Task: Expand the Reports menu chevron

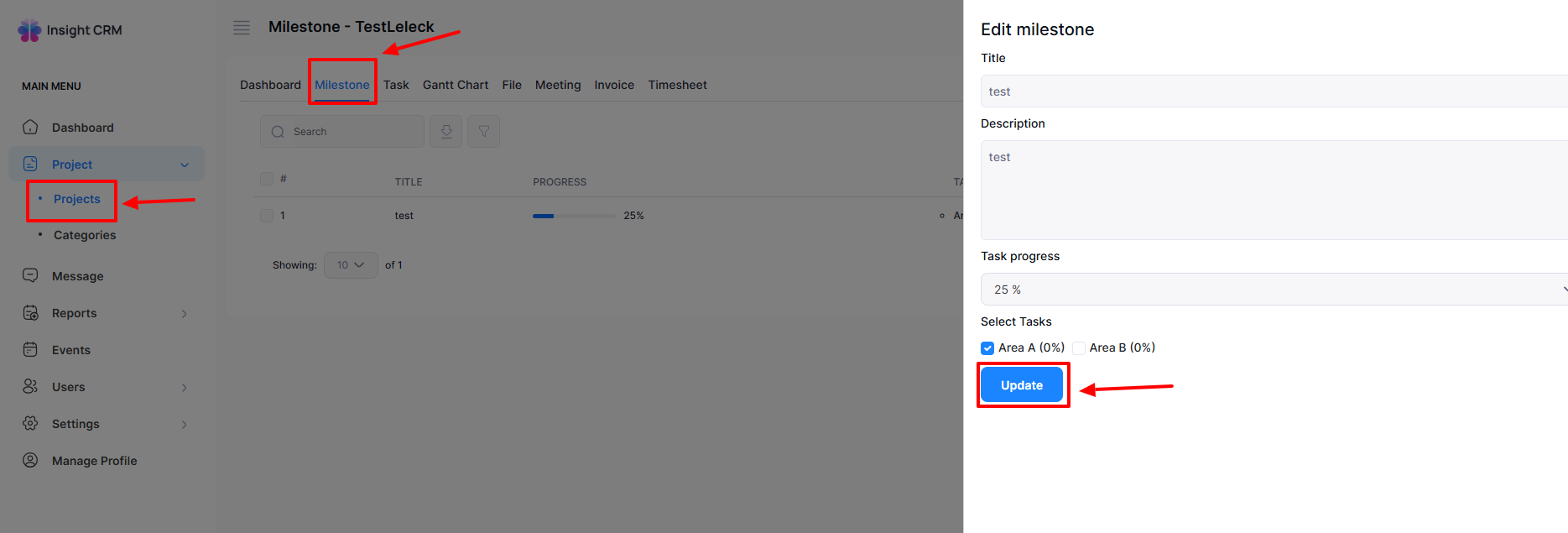Action: coord(185,314)
